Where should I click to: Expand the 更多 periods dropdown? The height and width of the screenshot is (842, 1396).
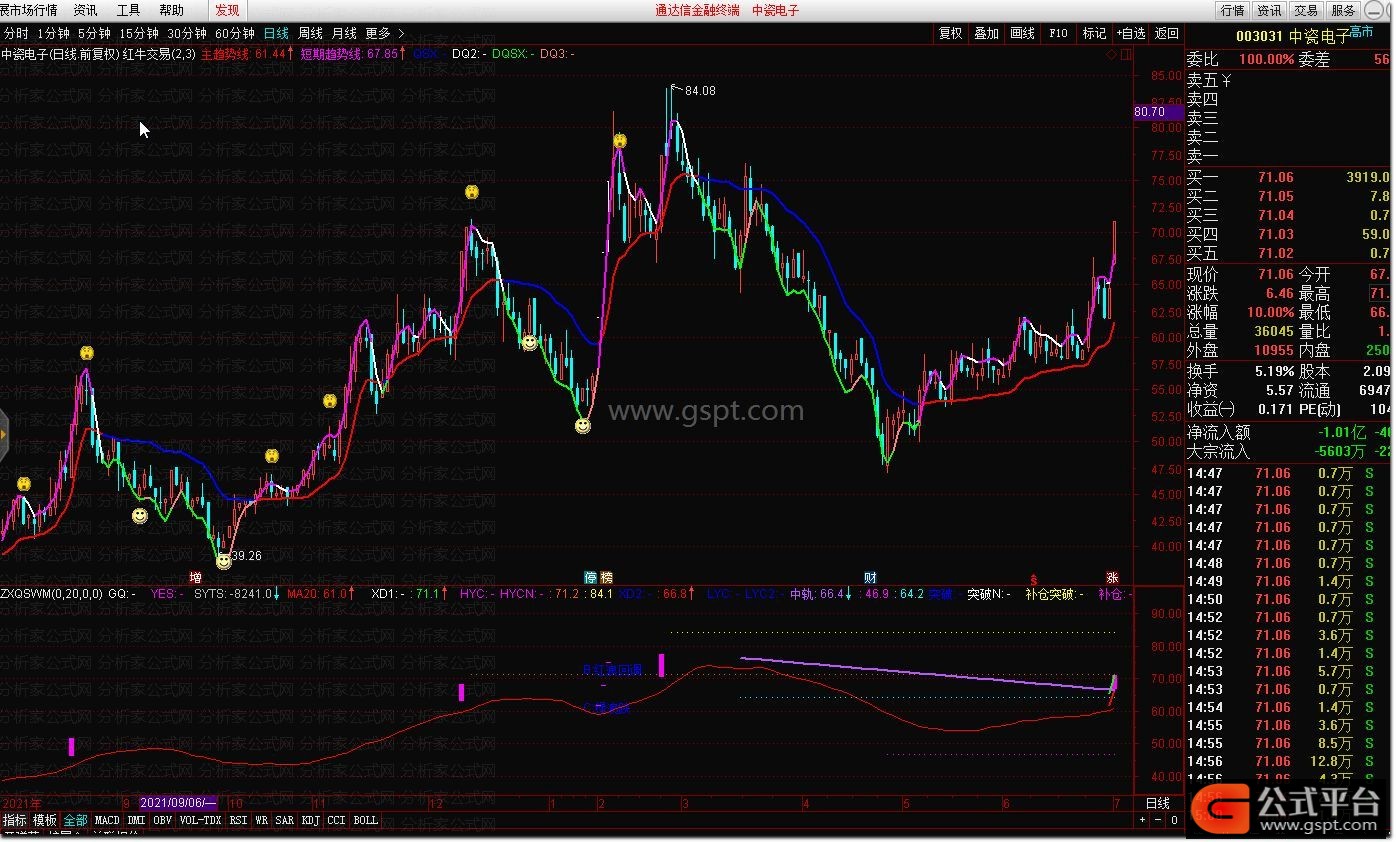coord(384,33)
